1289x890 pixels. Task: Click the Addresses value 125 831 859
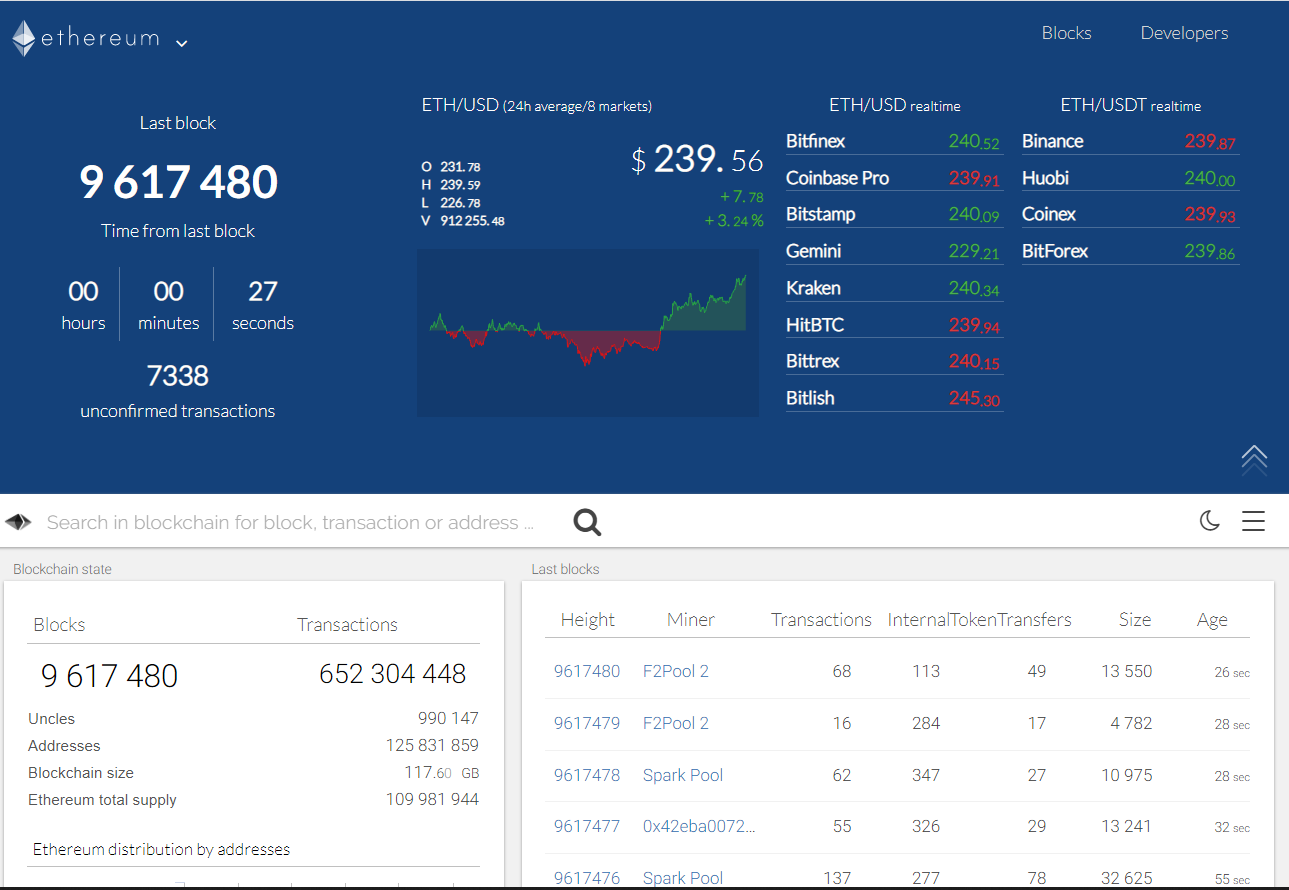tap(432, 746)
